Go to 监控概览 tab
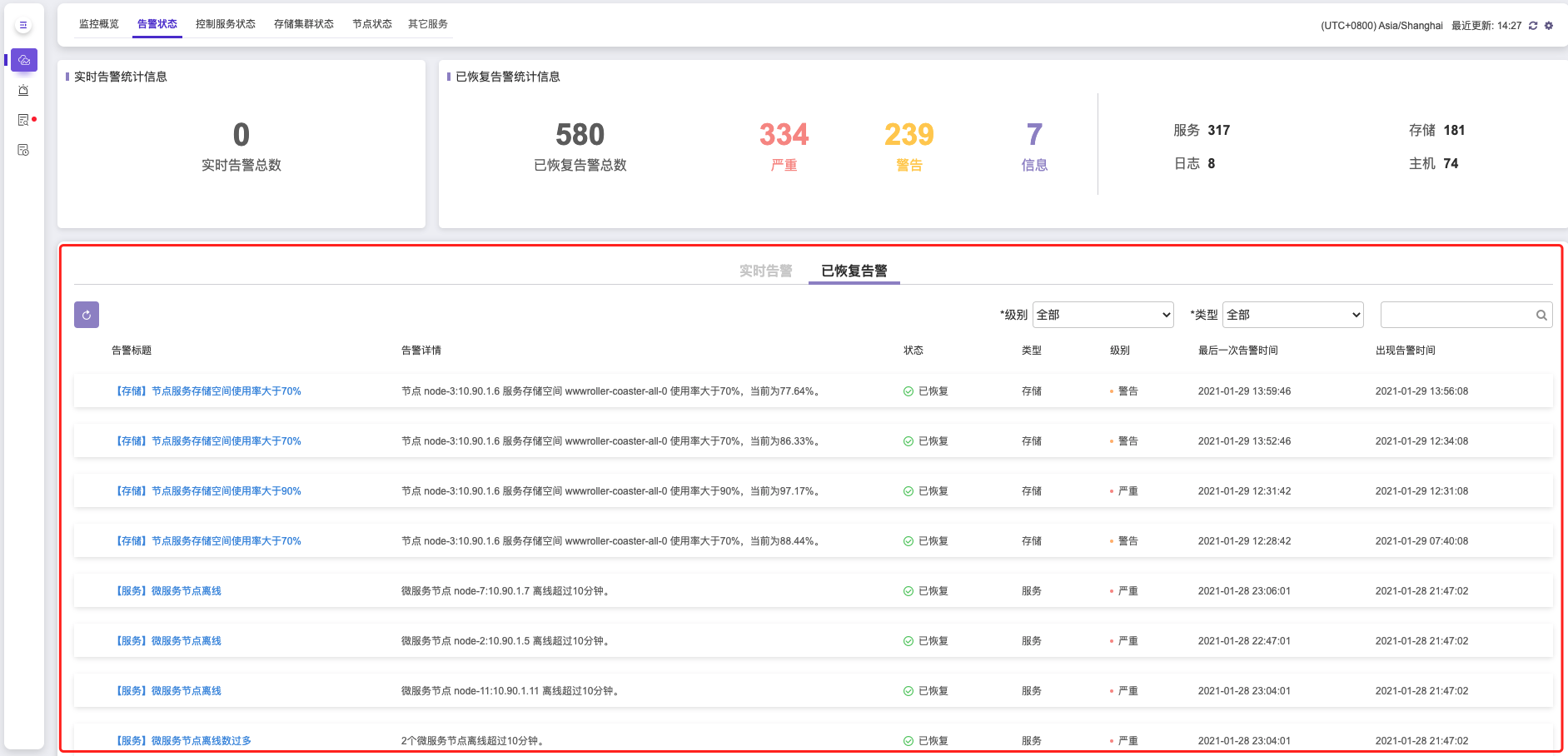This screenshot has width=1568, height=756. pyautogui.click(x=99, y=24)
